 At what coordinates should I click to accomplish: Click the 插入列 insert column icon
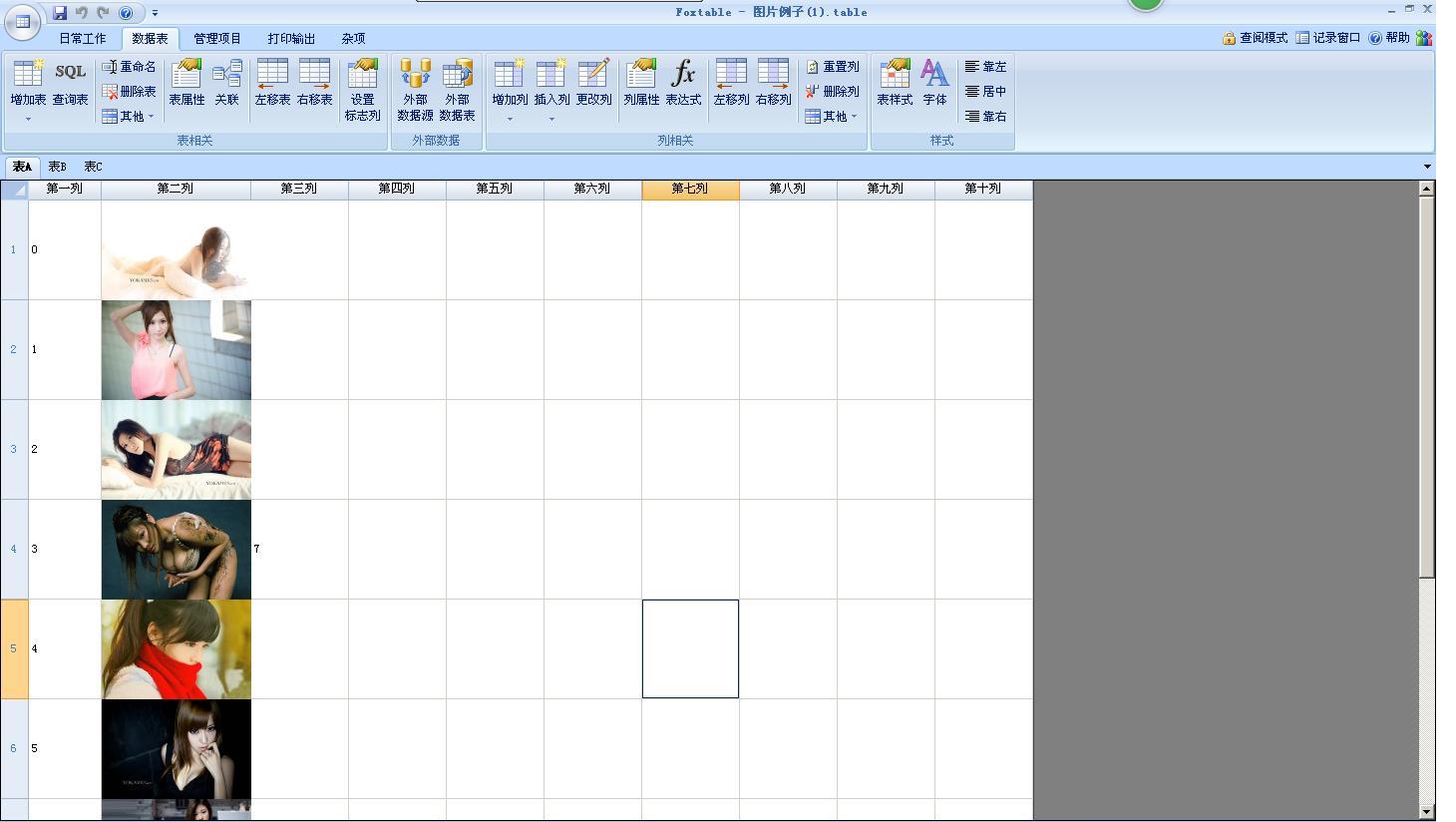coord(551,82)
